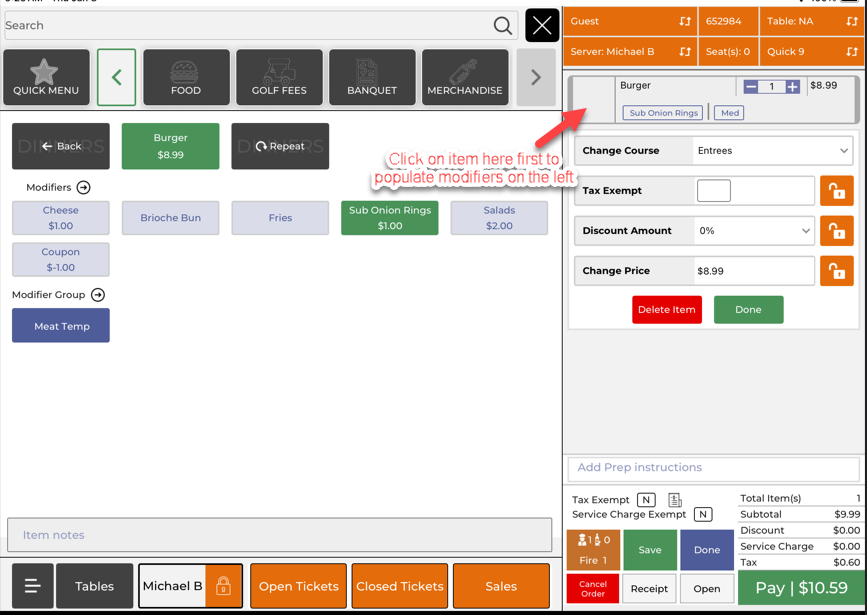This screenshot has height=615, width=867.
Task: Toggle Service Charge Exempt N indicator
Action: pyautogui.click(x=703, y=515)
